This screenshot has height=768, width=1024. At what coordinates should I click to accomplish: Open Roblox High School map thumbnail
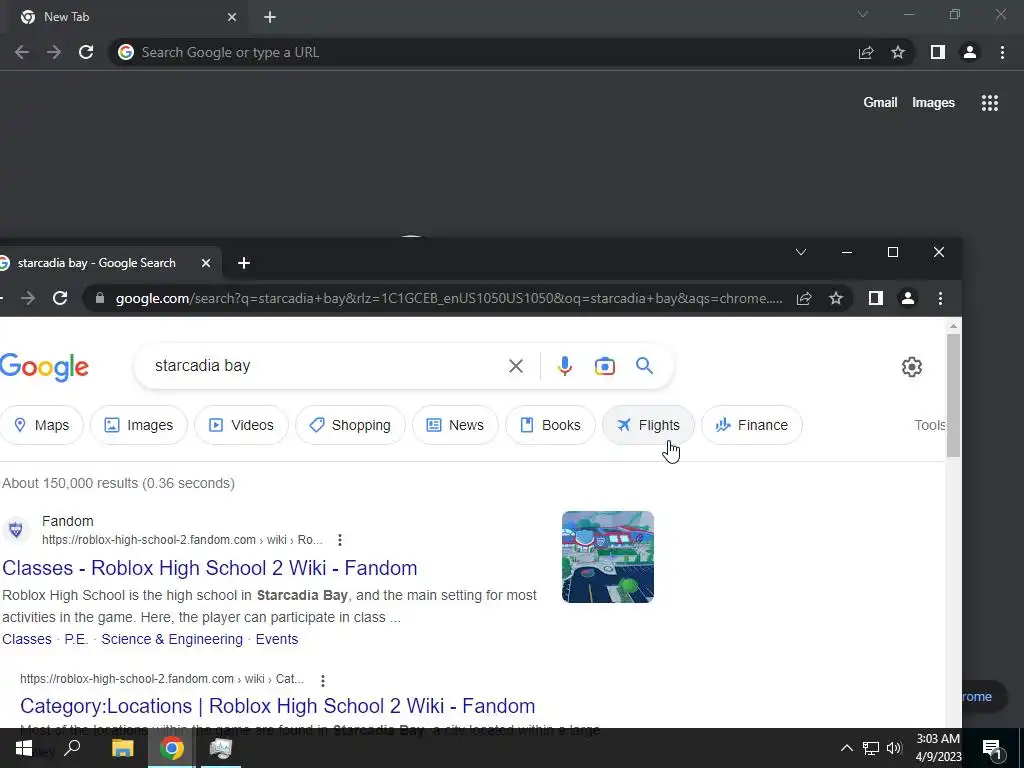(608, 557)
